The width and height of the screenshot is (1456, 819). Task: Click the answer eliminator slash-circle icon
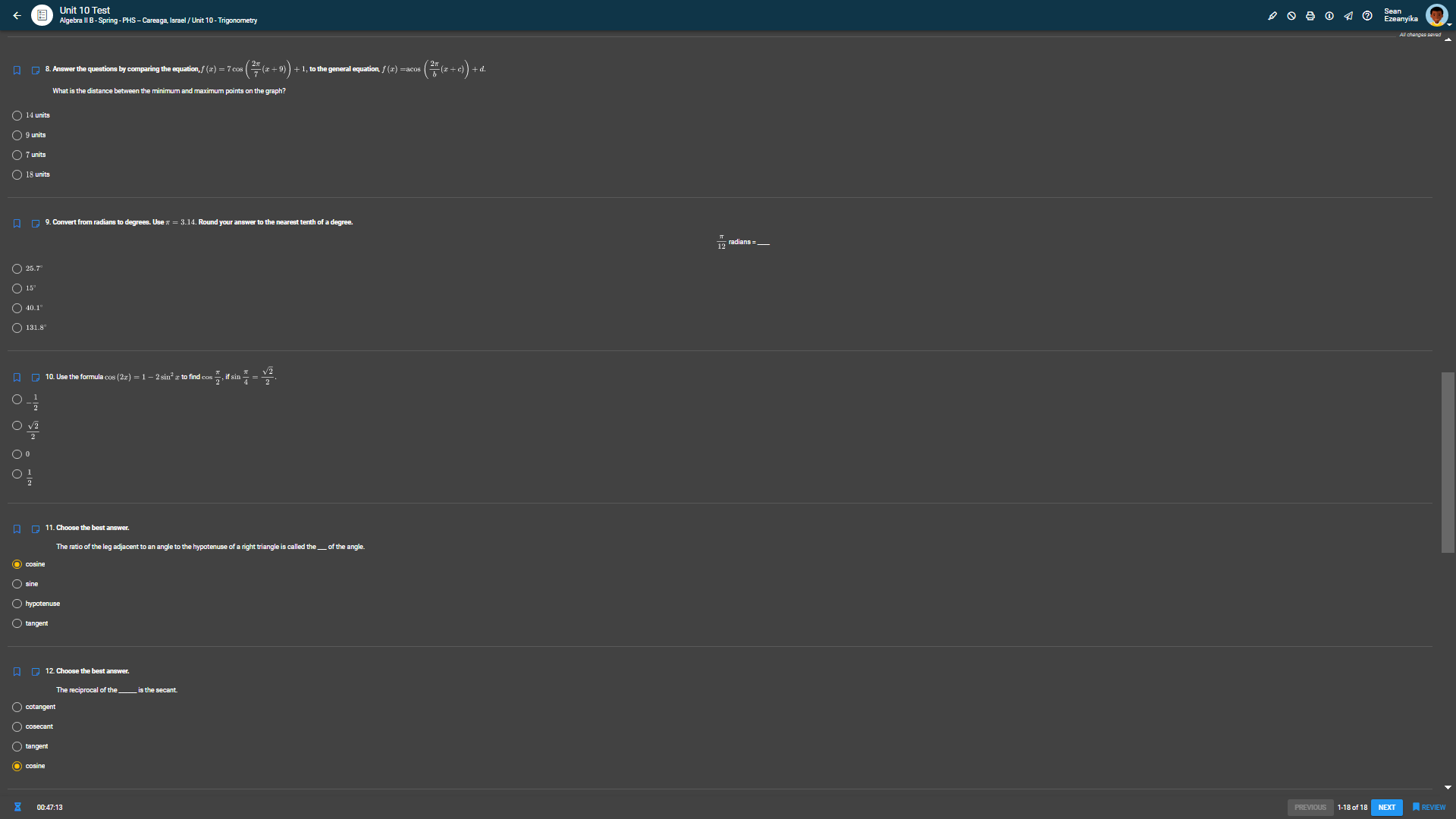point(1291,16)
